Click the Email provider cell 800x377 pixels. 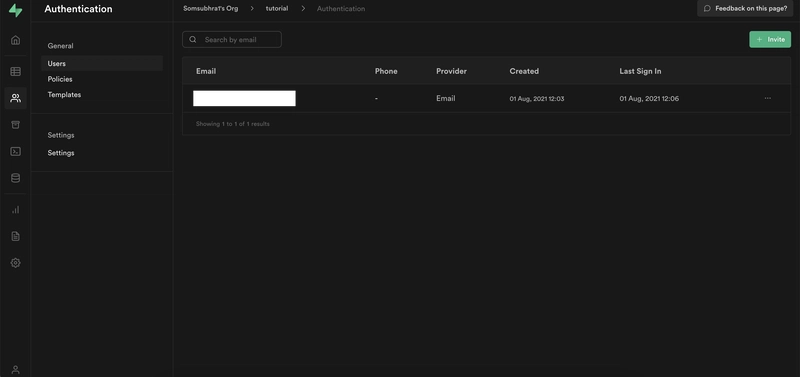445,98
